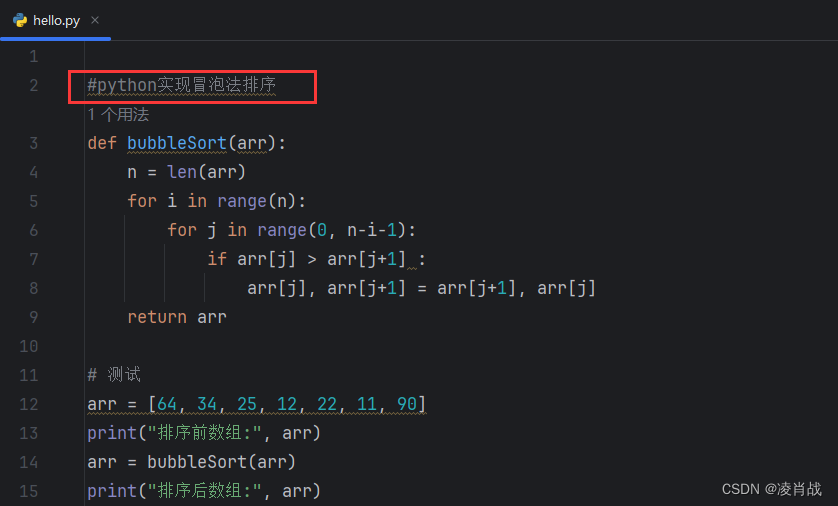Click the '# 测试' comment
The height and width of the screenshot is (506, 838).
(x=114, y=375)
